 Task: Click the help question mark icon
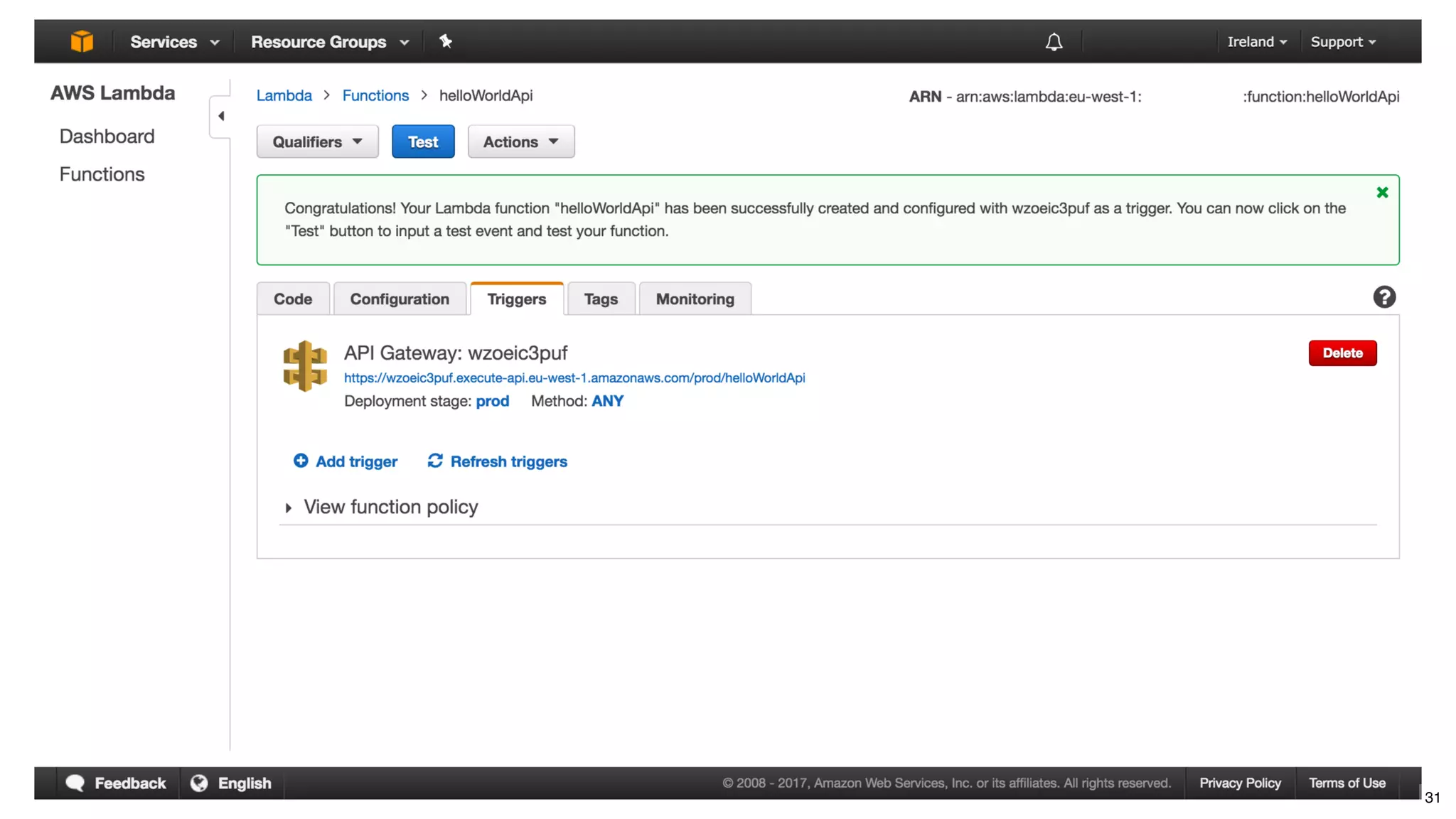[x=1383, y=297]
